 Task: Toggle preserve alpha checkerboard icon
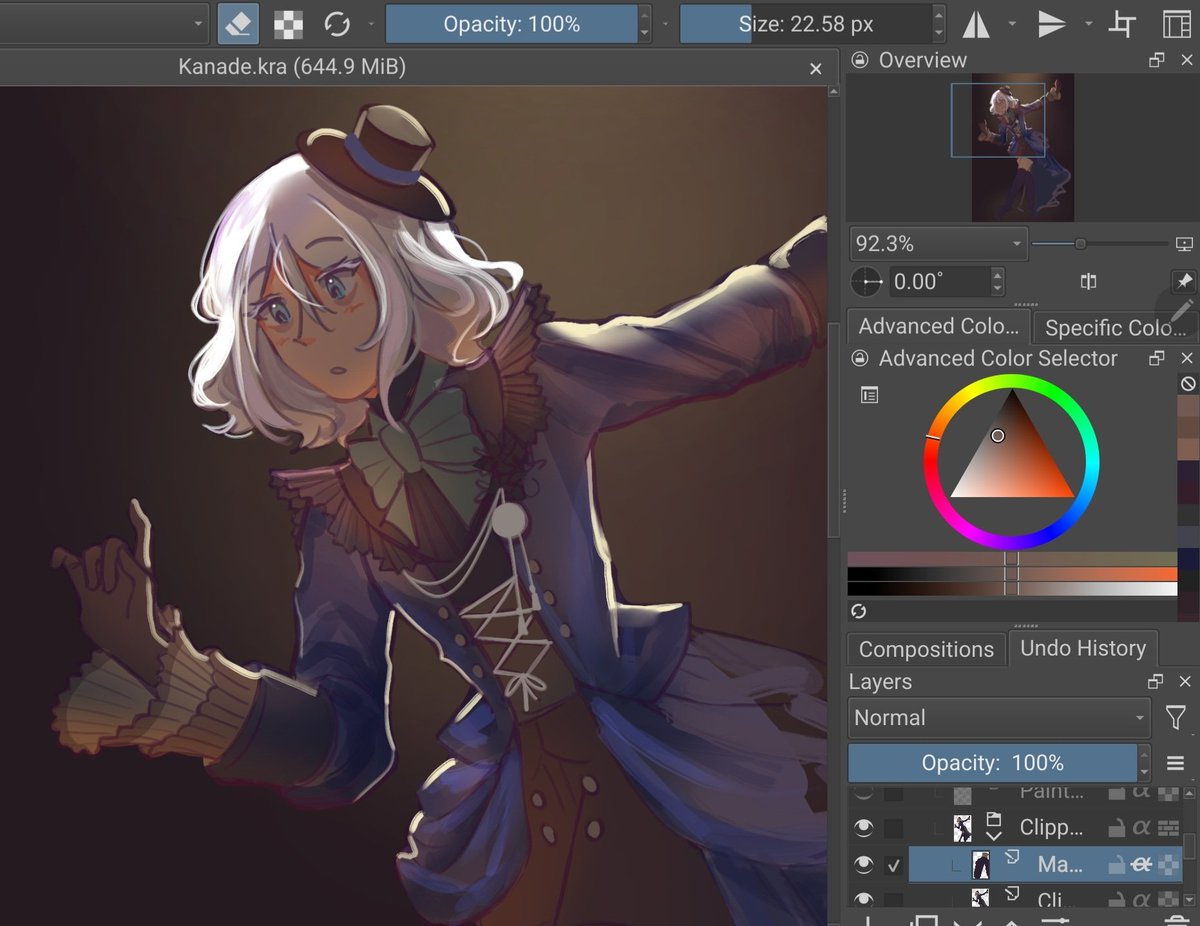click(x=288, y=23)
